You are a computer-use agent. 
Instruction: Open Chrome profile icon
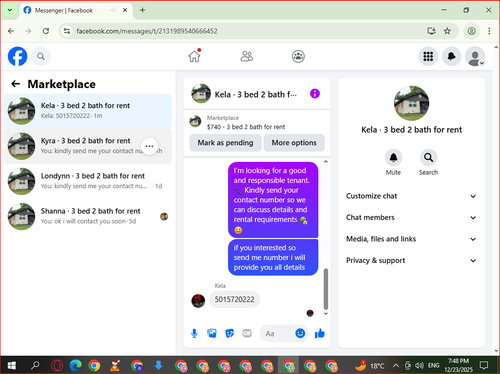(x=471, y=31)
